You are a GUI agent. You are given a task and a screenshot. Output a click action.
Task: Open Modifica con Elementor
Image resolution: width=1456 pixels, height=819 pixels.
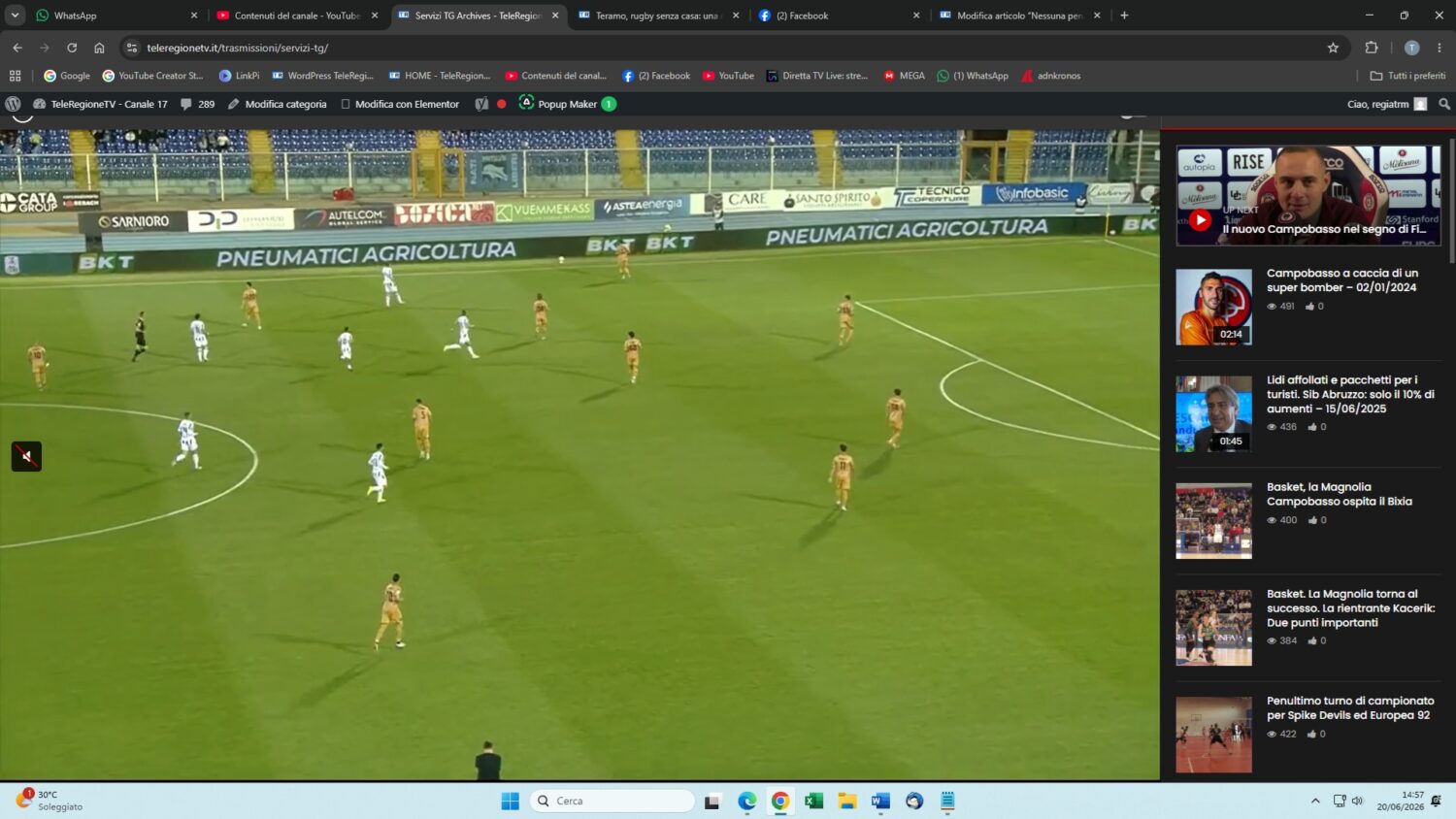click(x=400, y=104)
